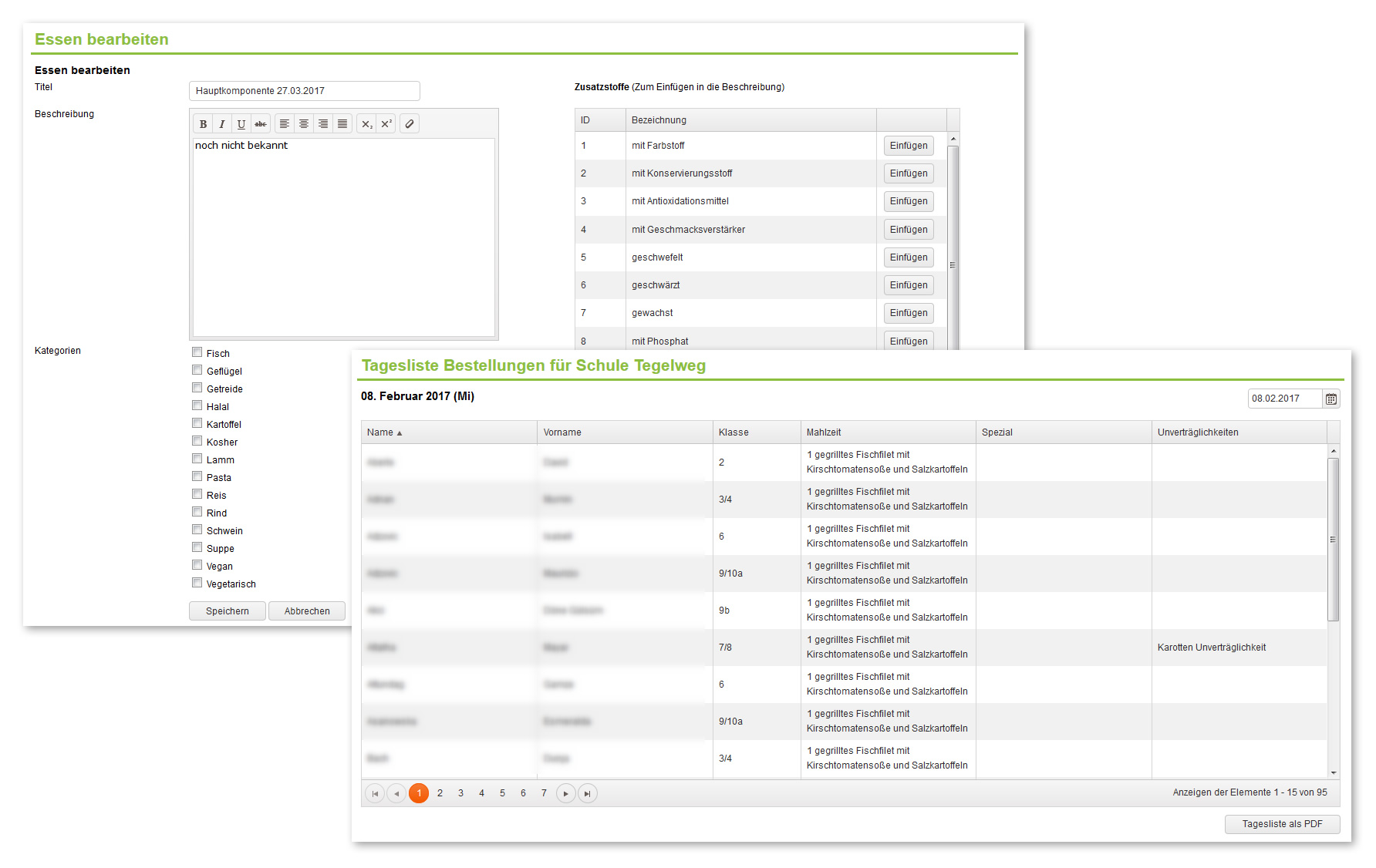Viewport: 1376px width, 868px height.
Task: Go to page 3 of the list
Action: pos(460,793)
